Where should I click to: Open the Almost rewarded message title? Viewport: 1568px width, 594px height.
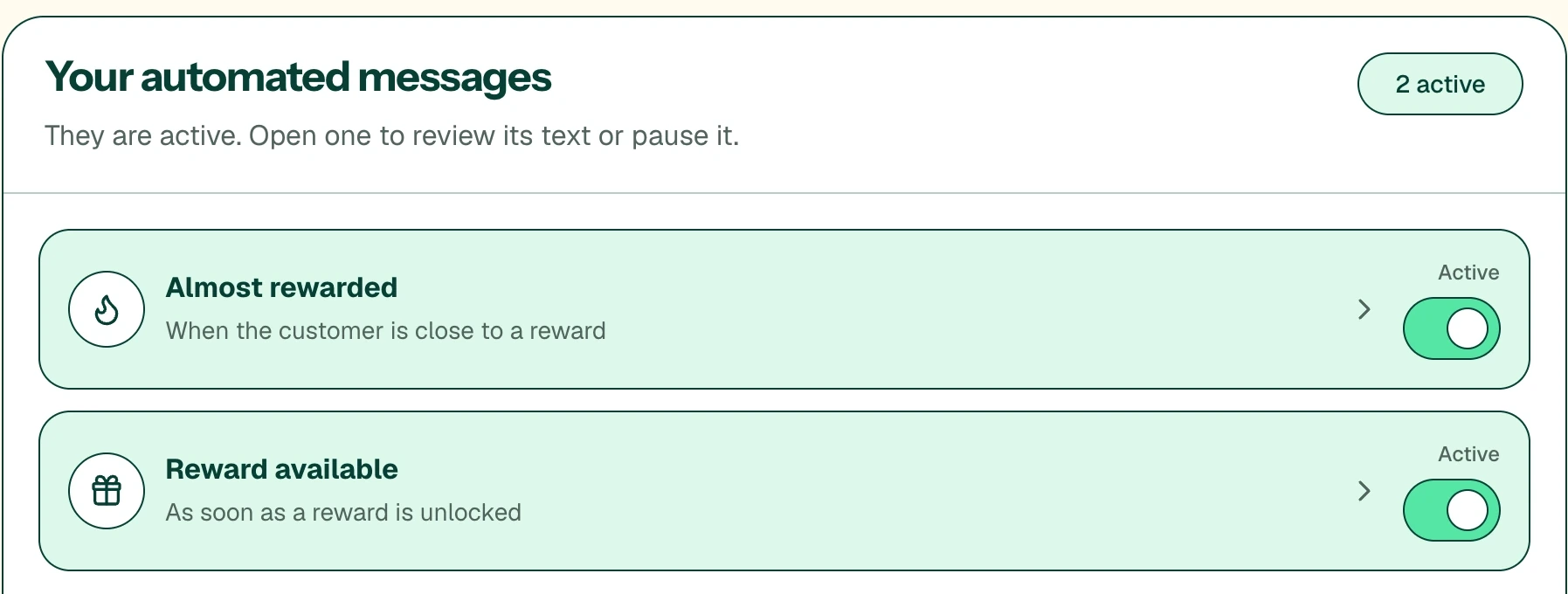[x=281, y=287]
